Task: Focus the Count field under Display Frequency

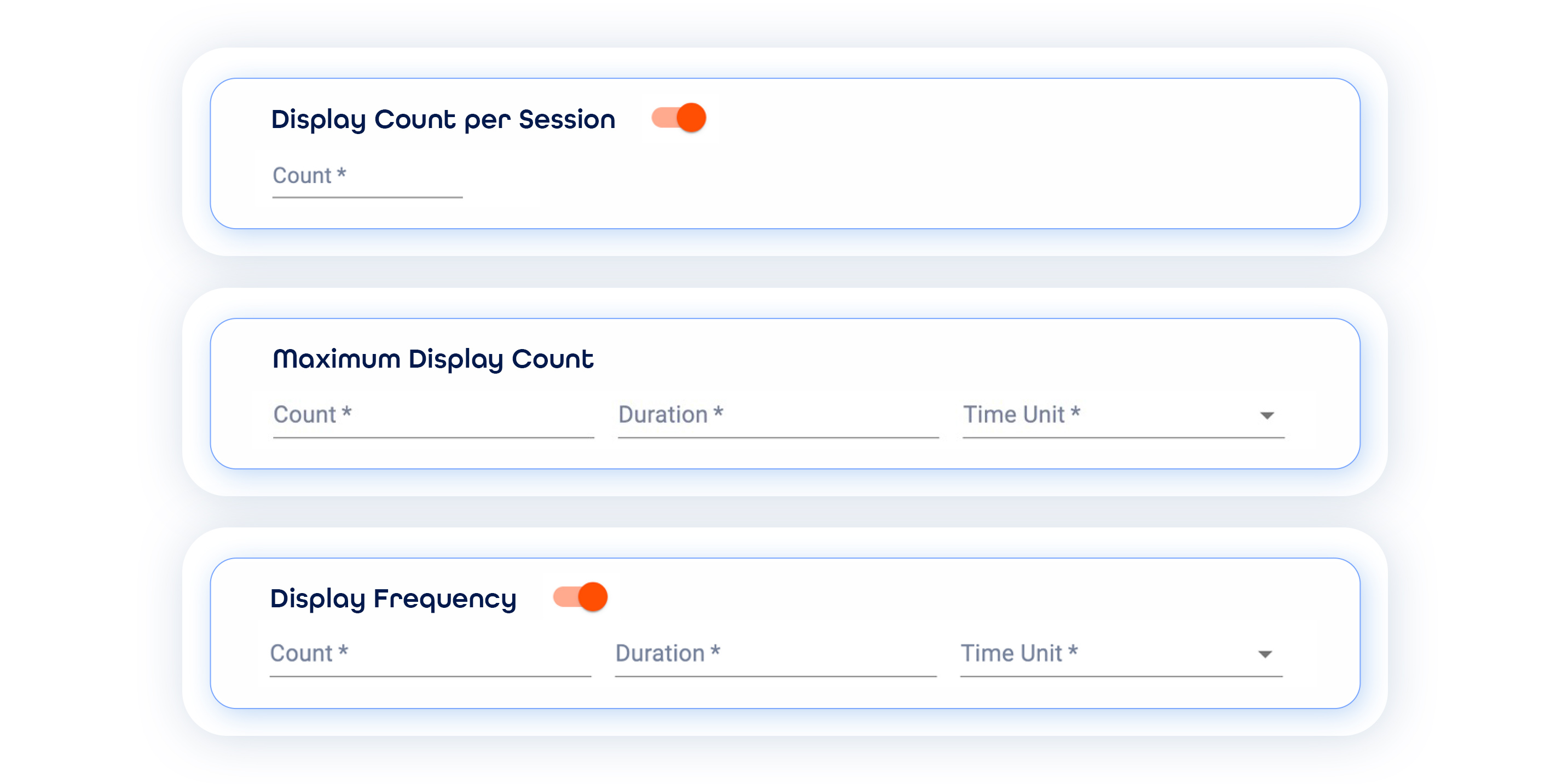Action: point(430,654)
